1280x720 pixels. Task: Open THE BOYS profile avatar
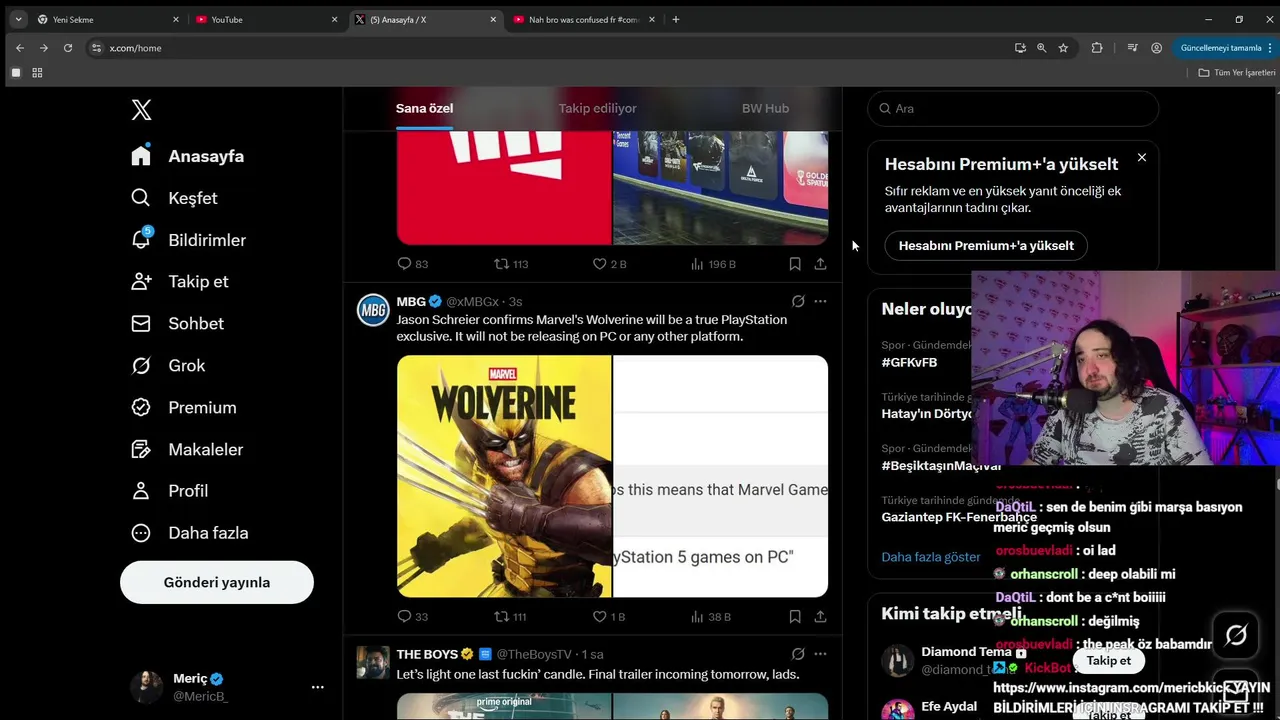click(x=373, y=663)
